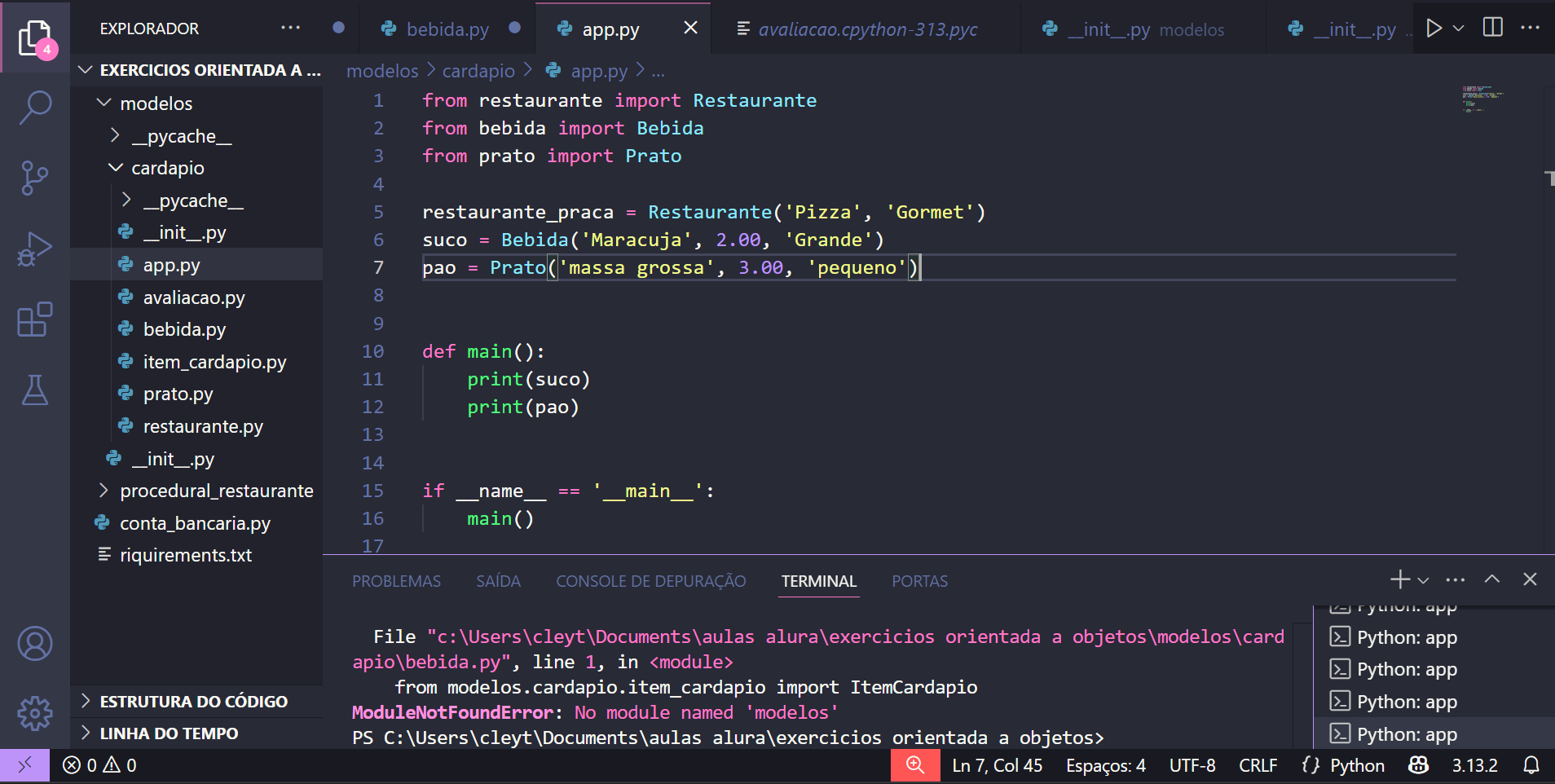Image resolution: width=1555 pixels, height=784 pixels.
Task: Change indentation via Espaços: 4
Action: coord(1105,765)
